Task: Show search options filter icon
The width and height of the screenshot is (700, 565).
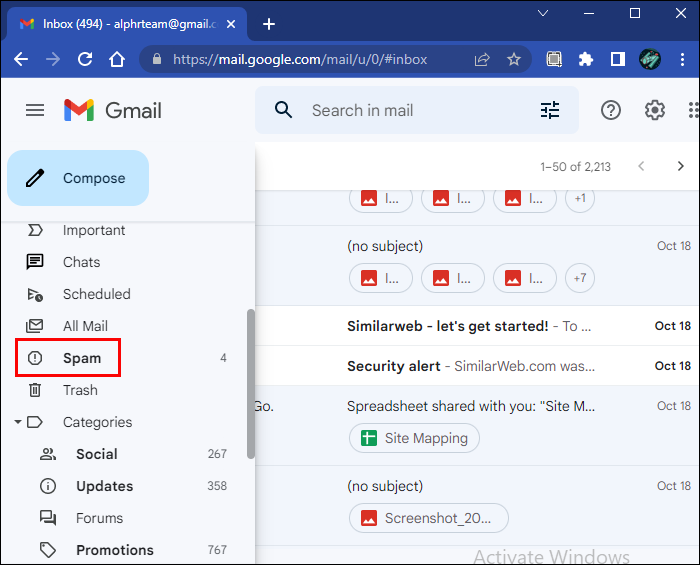Action: click(550, 110)
